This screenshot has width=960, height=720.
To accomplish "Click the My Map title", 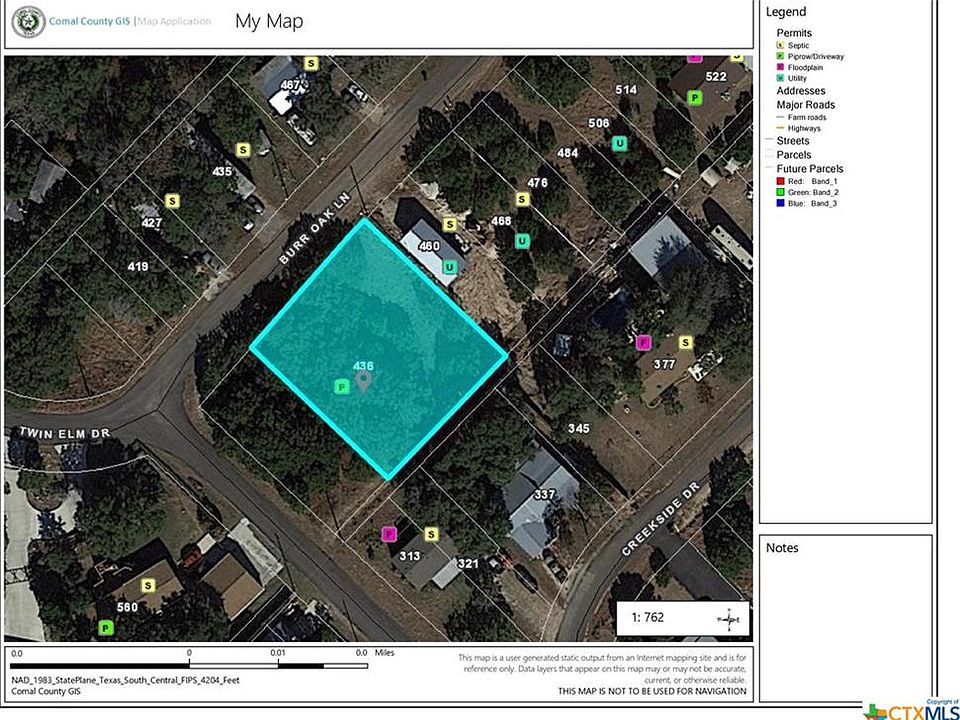I will 269,21.
